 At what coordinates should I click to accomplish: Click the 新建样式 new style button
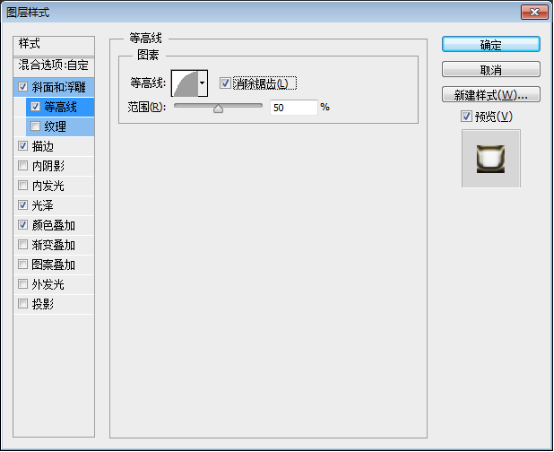(x=491, y=95)
